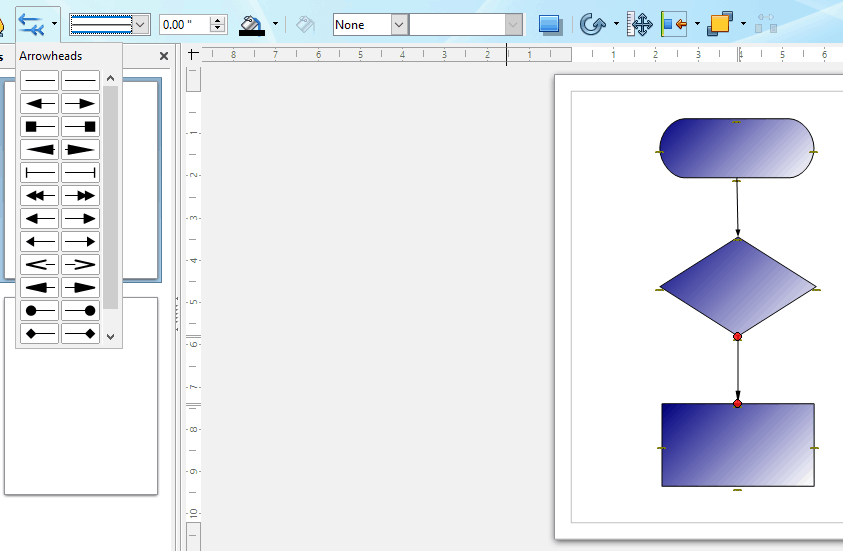
Task: Select the rounded terminator flowchart shape
Action: (x=737, y=148)
